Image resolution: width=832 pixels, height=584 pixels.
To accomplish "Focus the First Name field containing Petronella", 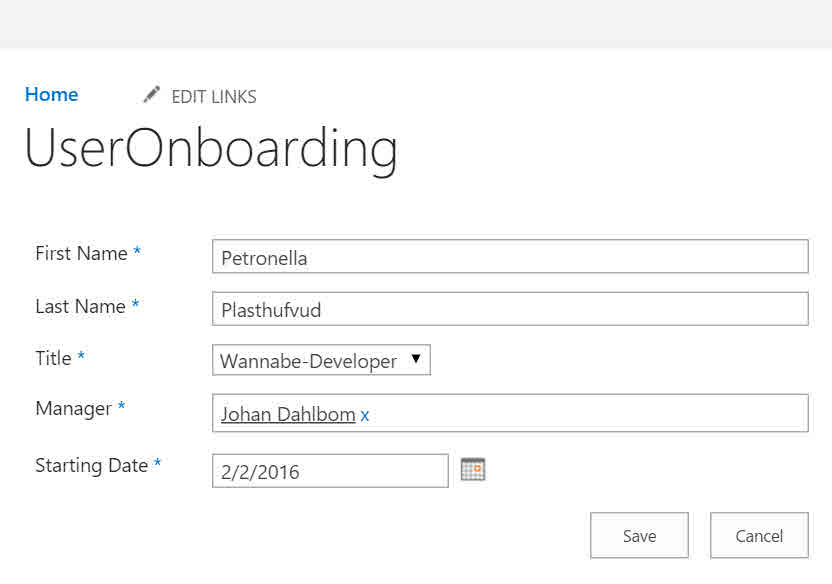I will tap(510, 257).
